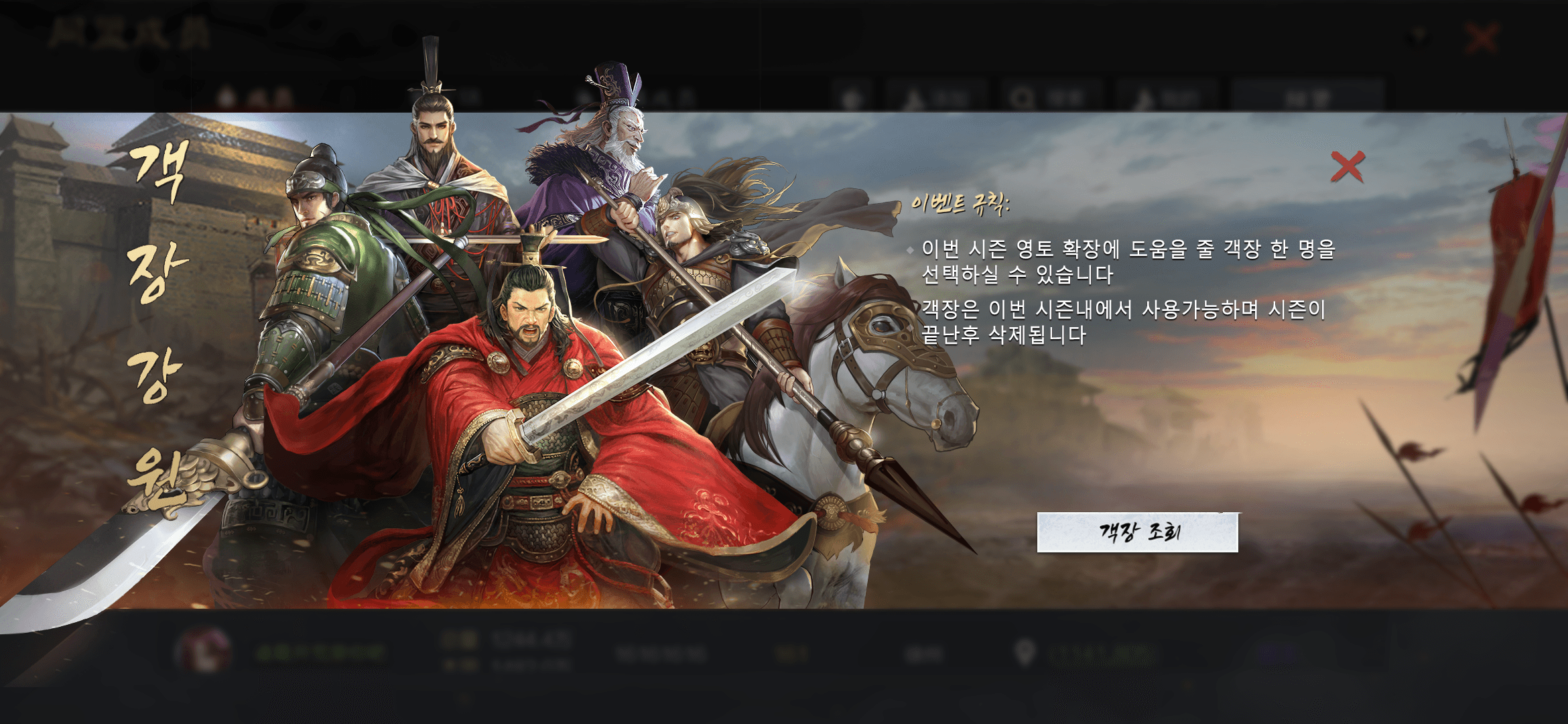Click the dimmed green player name beside the avatar
The image size is (1568, 724).
point(320,652)
